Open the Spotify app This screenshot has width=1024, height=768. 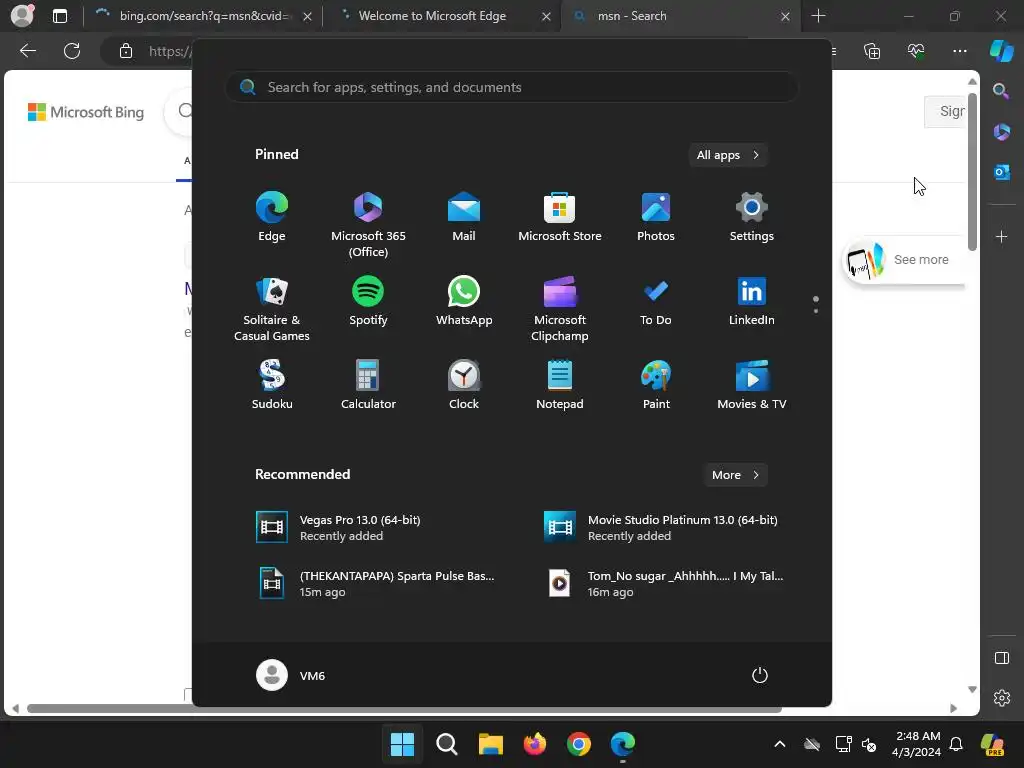tap(368, 301)
